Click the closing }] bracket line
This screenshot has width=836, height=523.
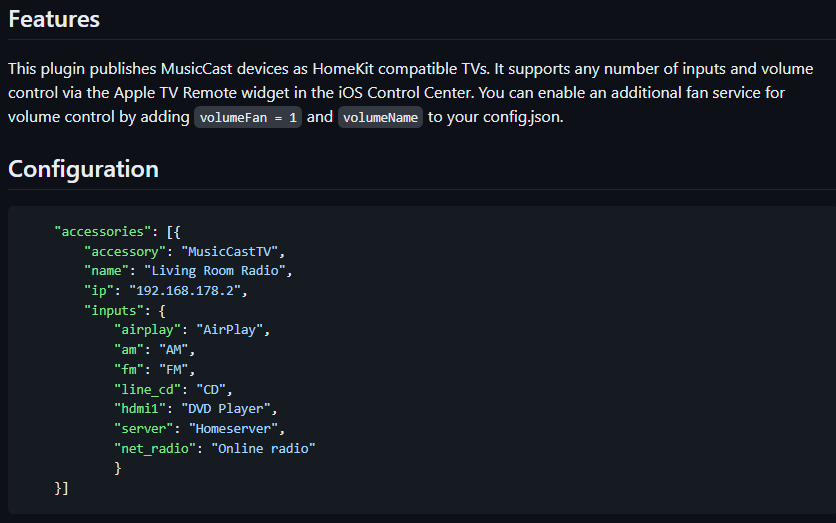point(61,487)
